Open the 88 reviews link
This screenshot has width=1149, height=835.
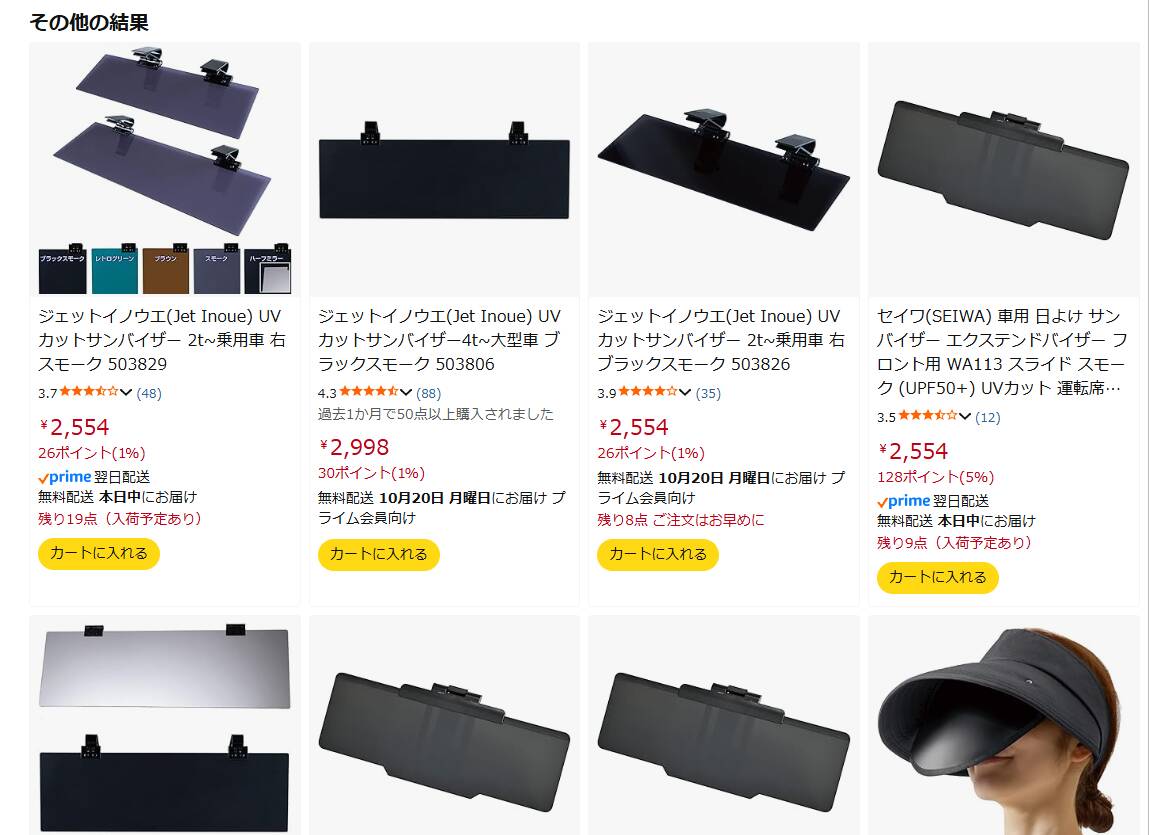[429, 393]
